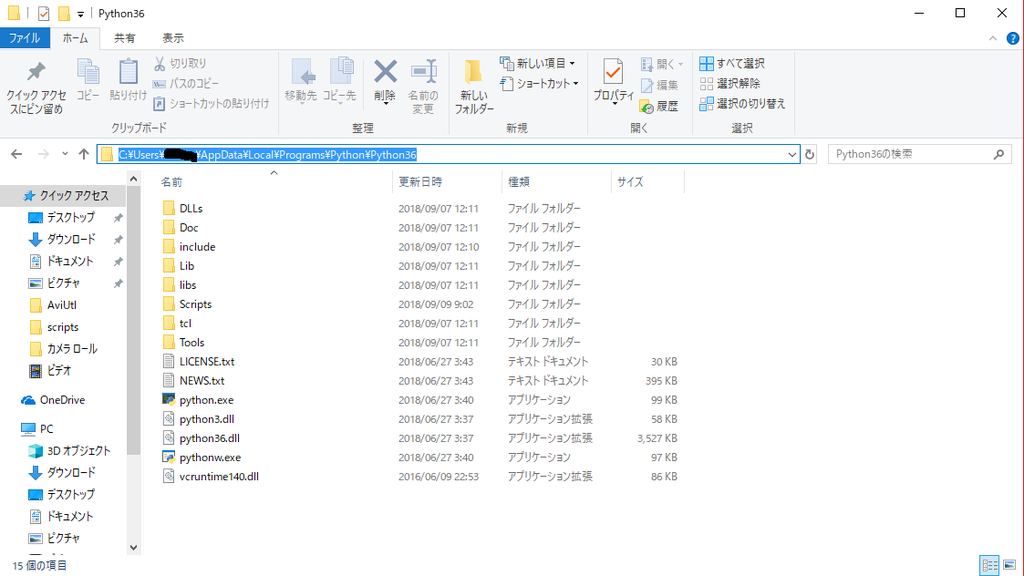This screenshot has width=1024, height=576.
Task: Switch to Large icons view in status bar
Action: 1010,565
